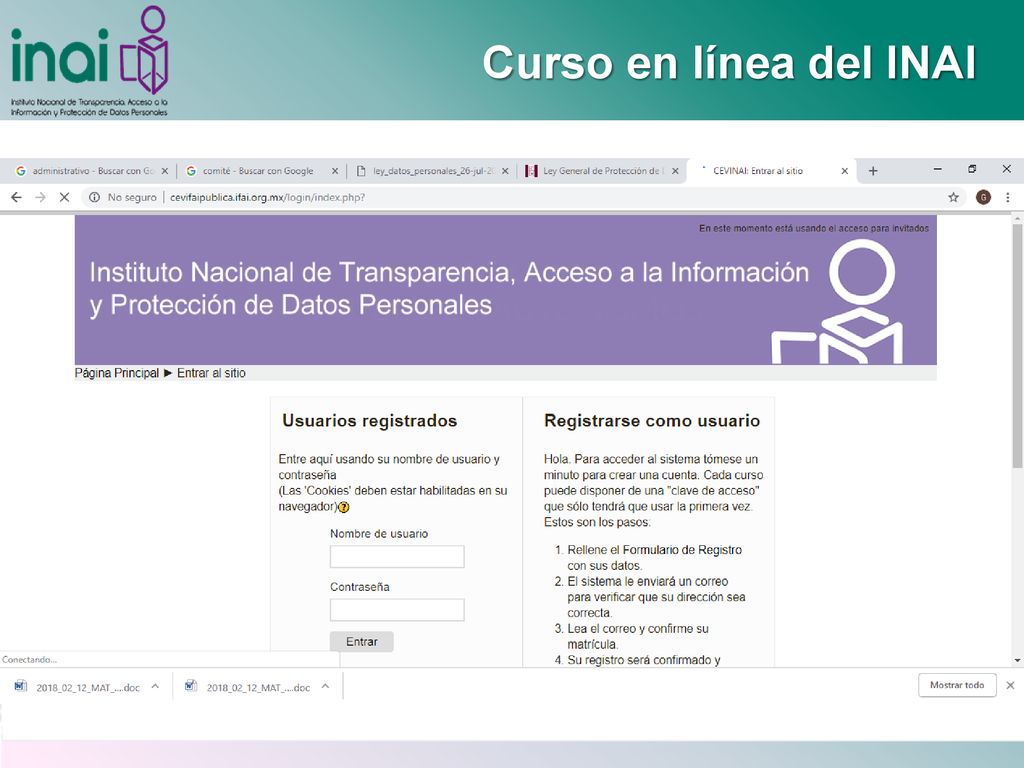Viewport: 1024px width, 768px height.
Task: Click the inai logo in slide header
Action: click(89, 61)
